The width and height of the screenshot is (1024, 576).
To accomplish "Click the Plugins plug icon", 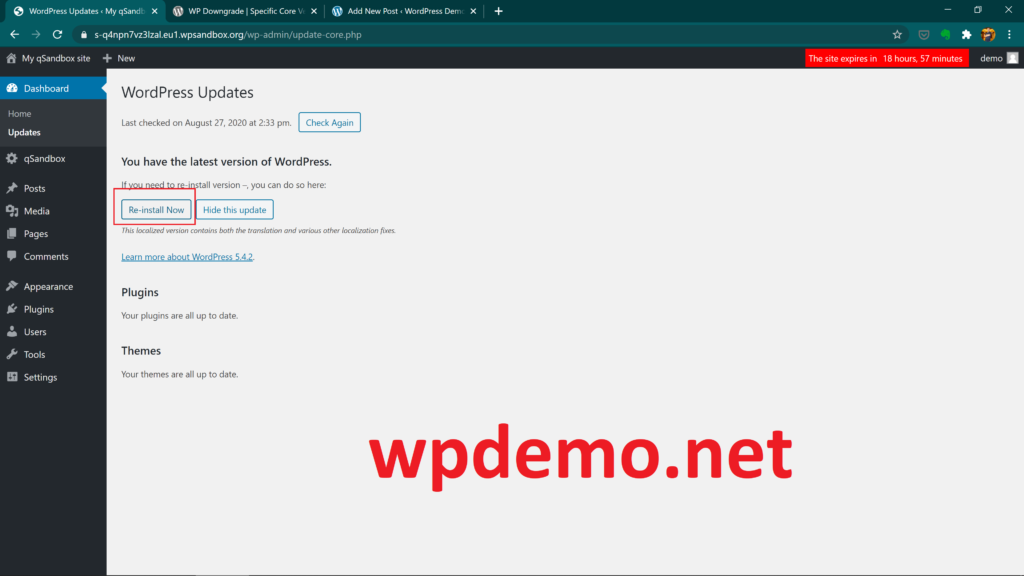I will pos(12,309).
